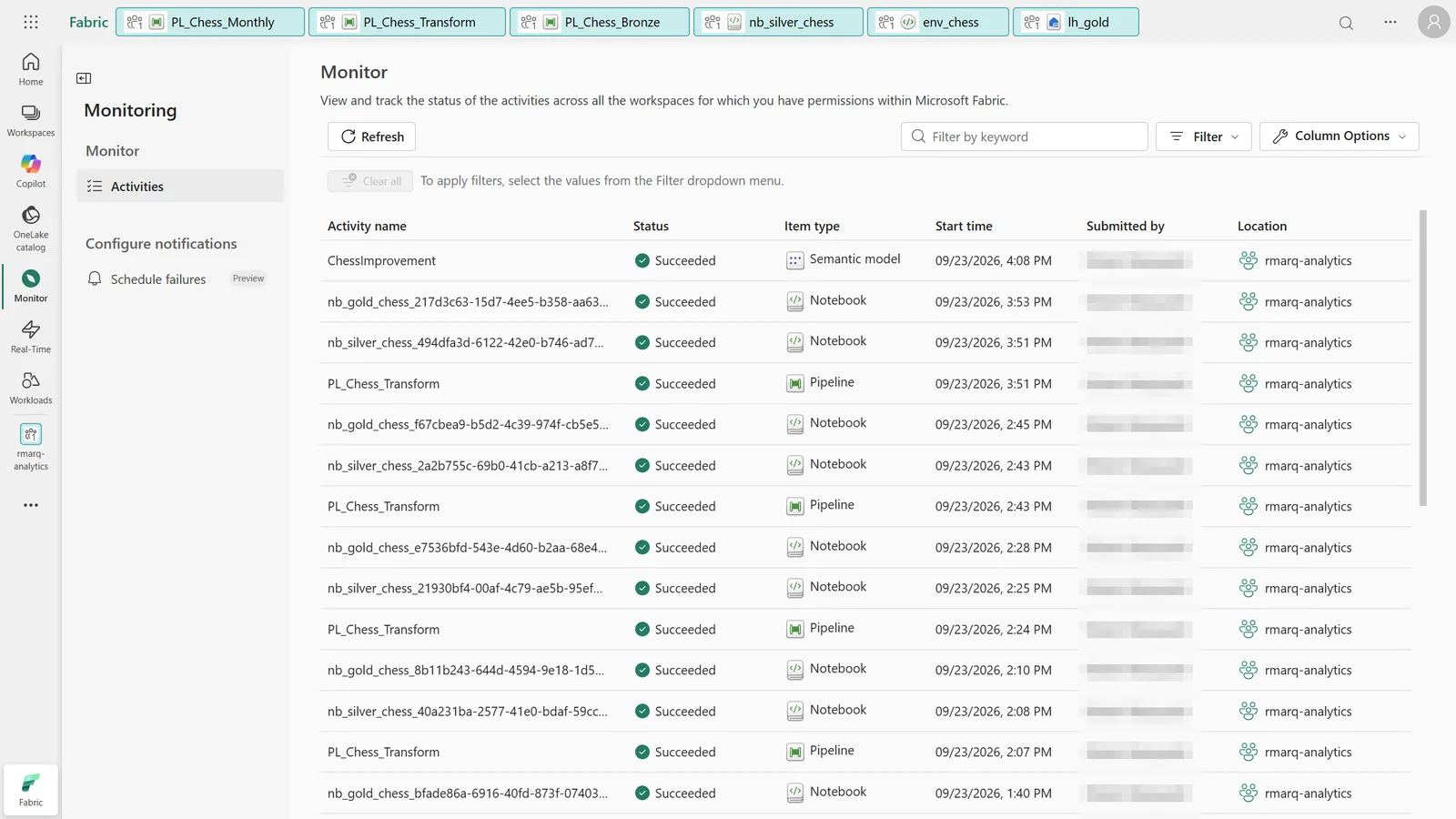The image size is (1456, 819).
Task: Click the Fabric experience switcher icon
Action: tap(31, 789)
